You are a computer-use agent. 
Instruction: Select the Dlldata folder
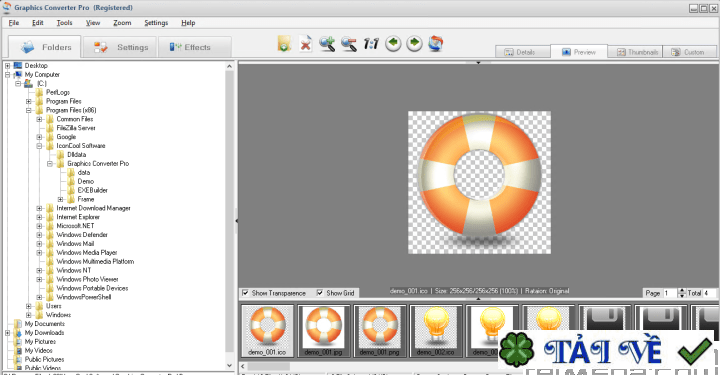coord(77,155)
